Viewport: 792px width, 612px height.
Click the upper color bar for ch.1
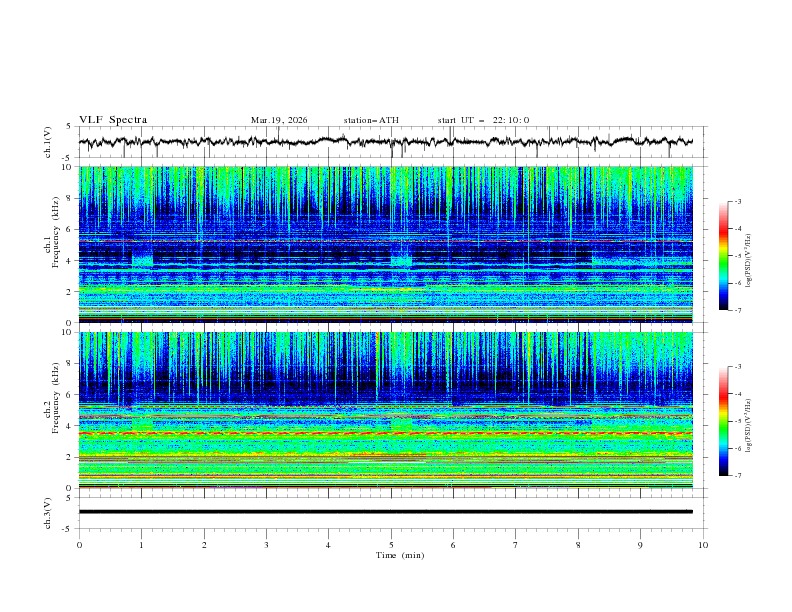[723, 256]
